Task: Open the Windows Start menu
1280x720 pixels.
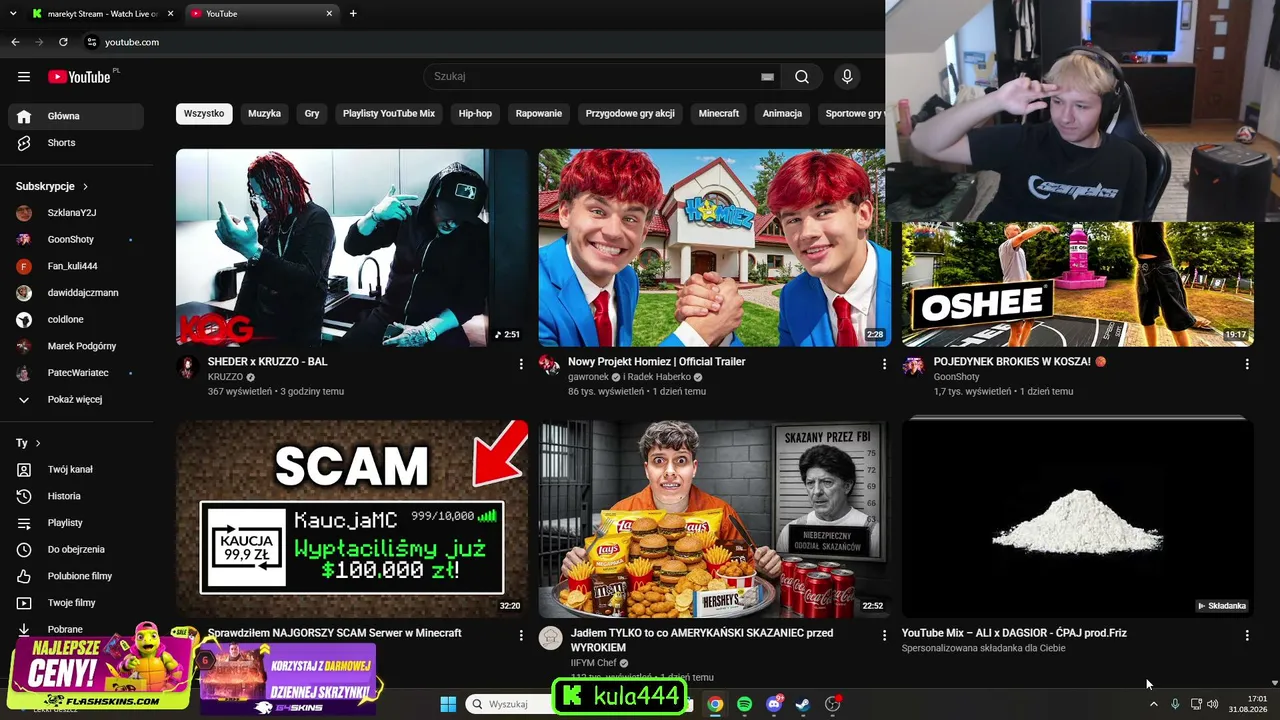Action: click(448, 704)
